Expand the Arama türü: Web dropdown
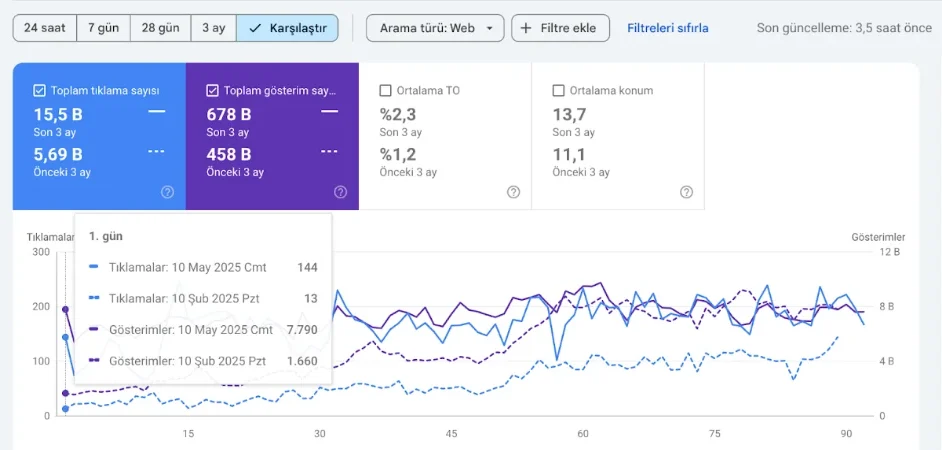 click(x=435, y=28)
